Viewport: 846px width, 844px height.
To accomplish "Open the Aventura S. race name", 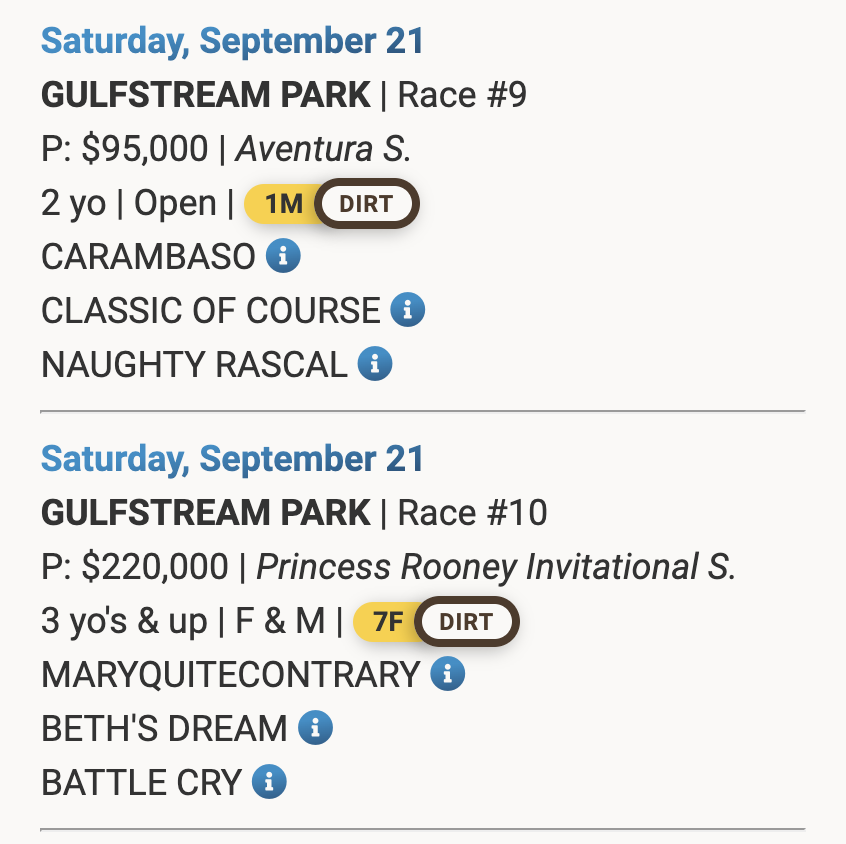I will (323, 150).
